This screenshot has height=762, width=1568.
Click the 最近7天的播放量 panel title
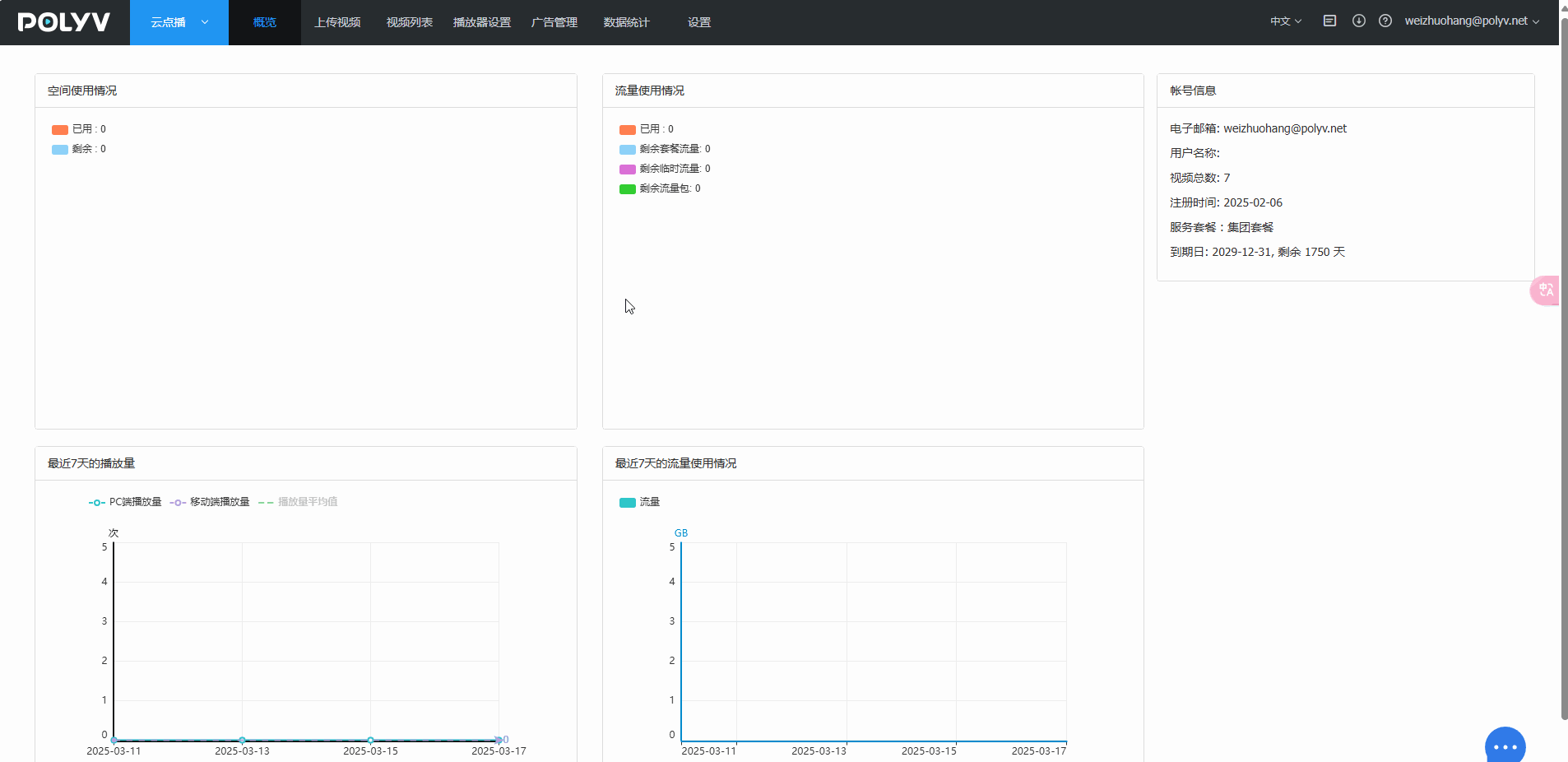91,463
